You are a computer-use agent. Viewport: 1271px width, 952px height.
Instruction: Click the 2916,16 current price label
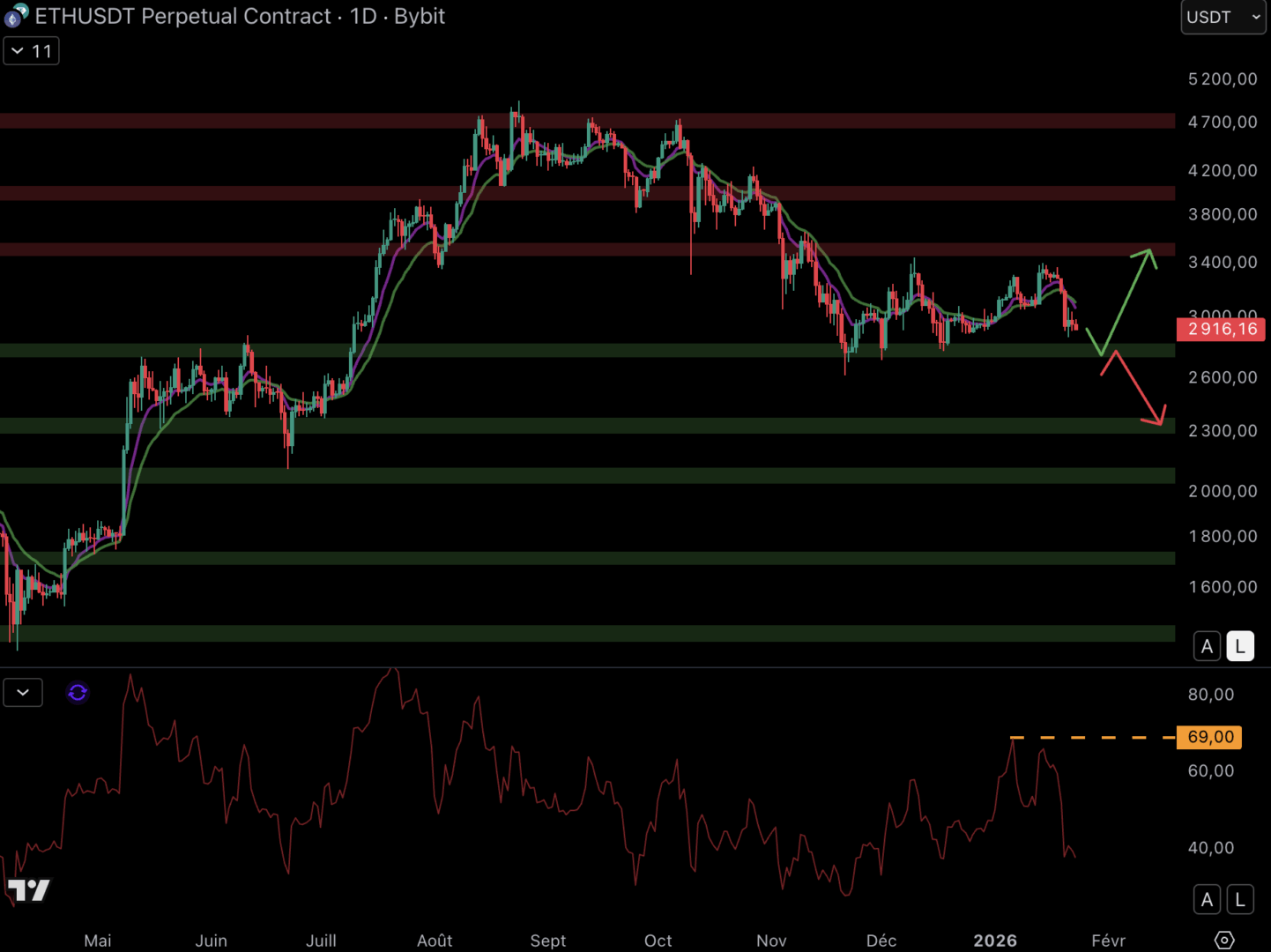(1222, 330)
